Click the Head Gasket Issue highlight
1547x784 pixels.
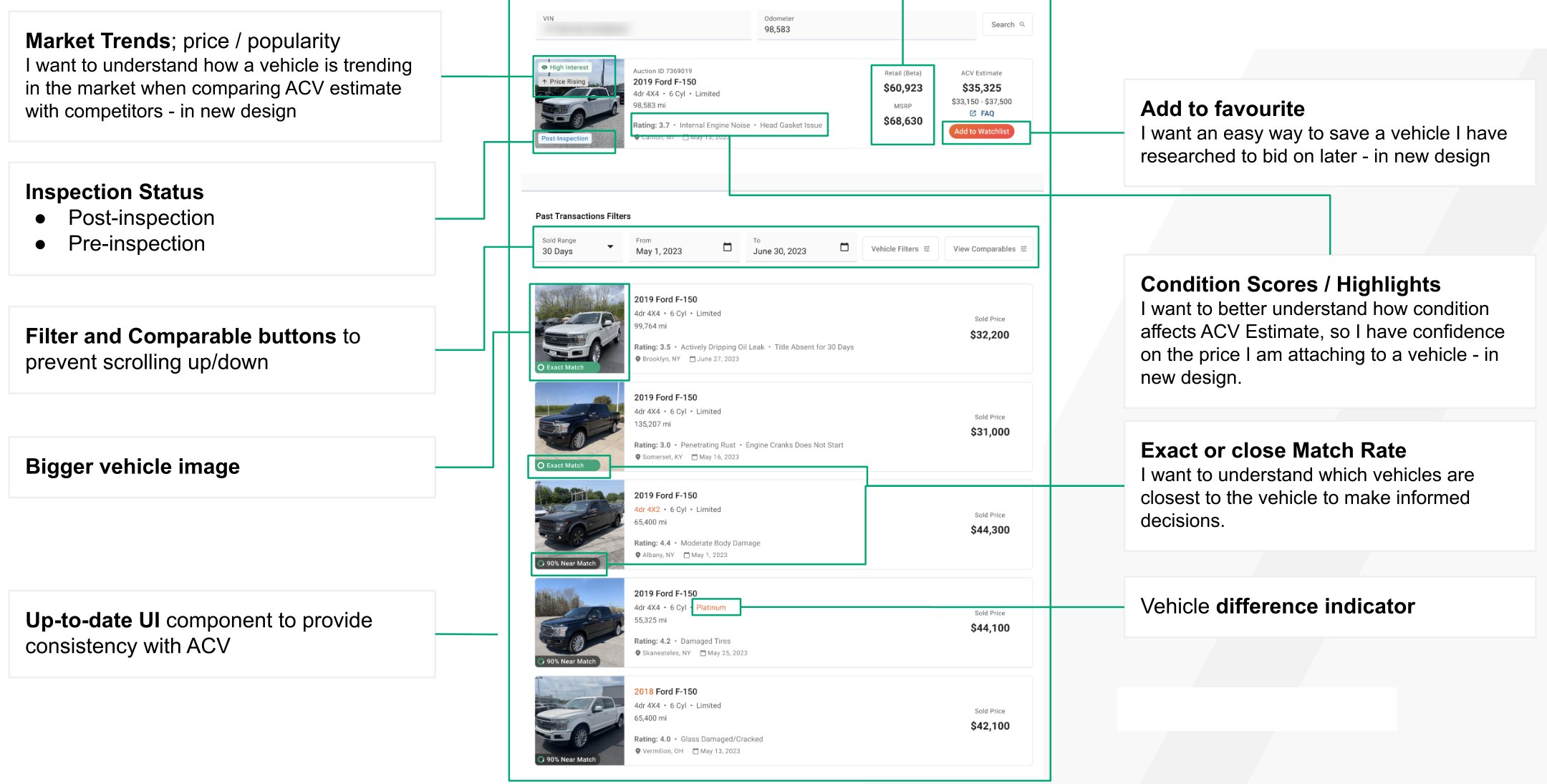pyautogui.click(x=791, y=125)
